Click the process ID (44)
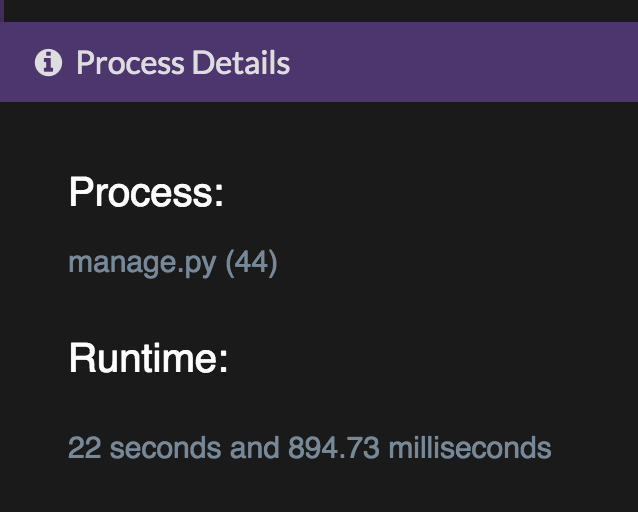This screenshot has height=512, width=638. point(251,263)
